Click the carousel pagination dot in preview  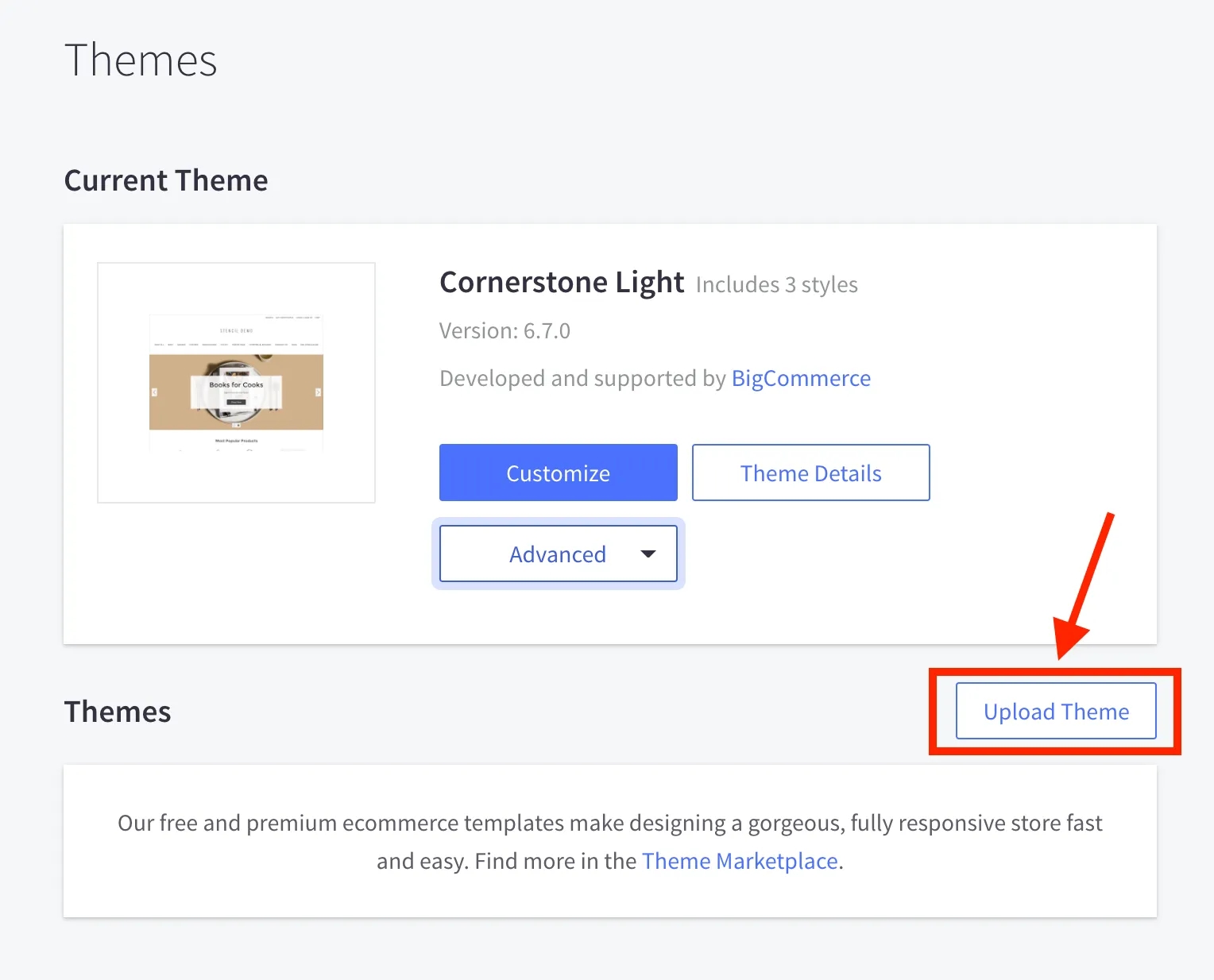236,425
